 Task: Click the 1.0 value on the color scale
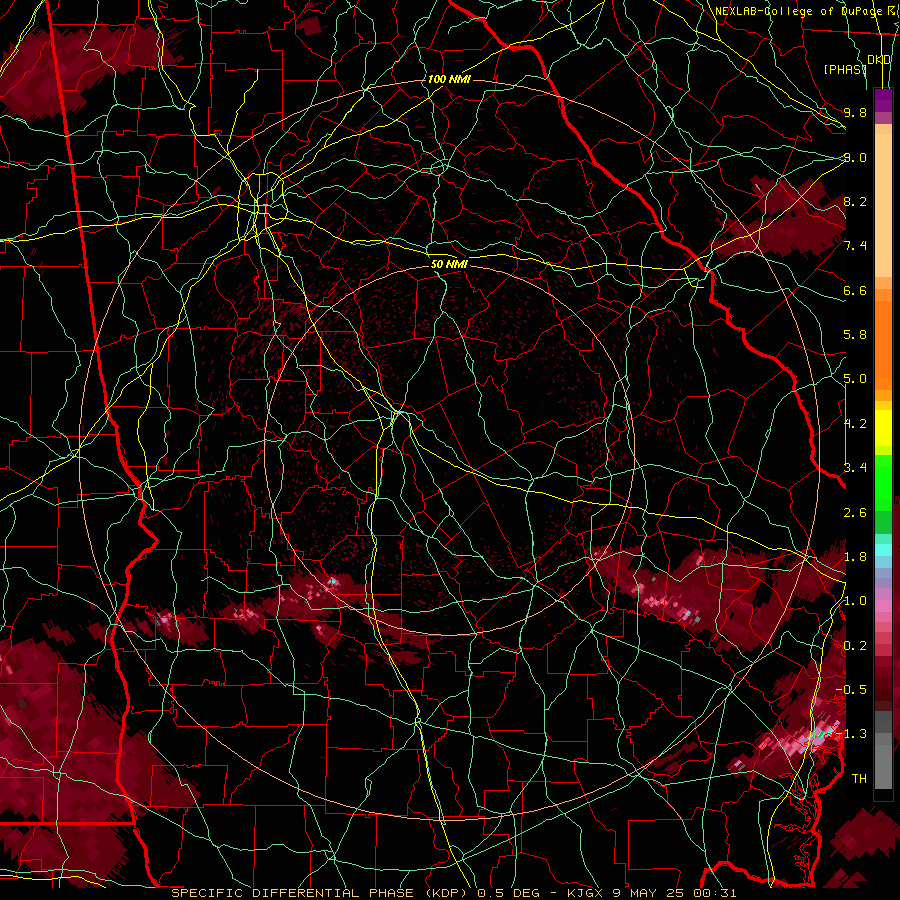point(855,601)
